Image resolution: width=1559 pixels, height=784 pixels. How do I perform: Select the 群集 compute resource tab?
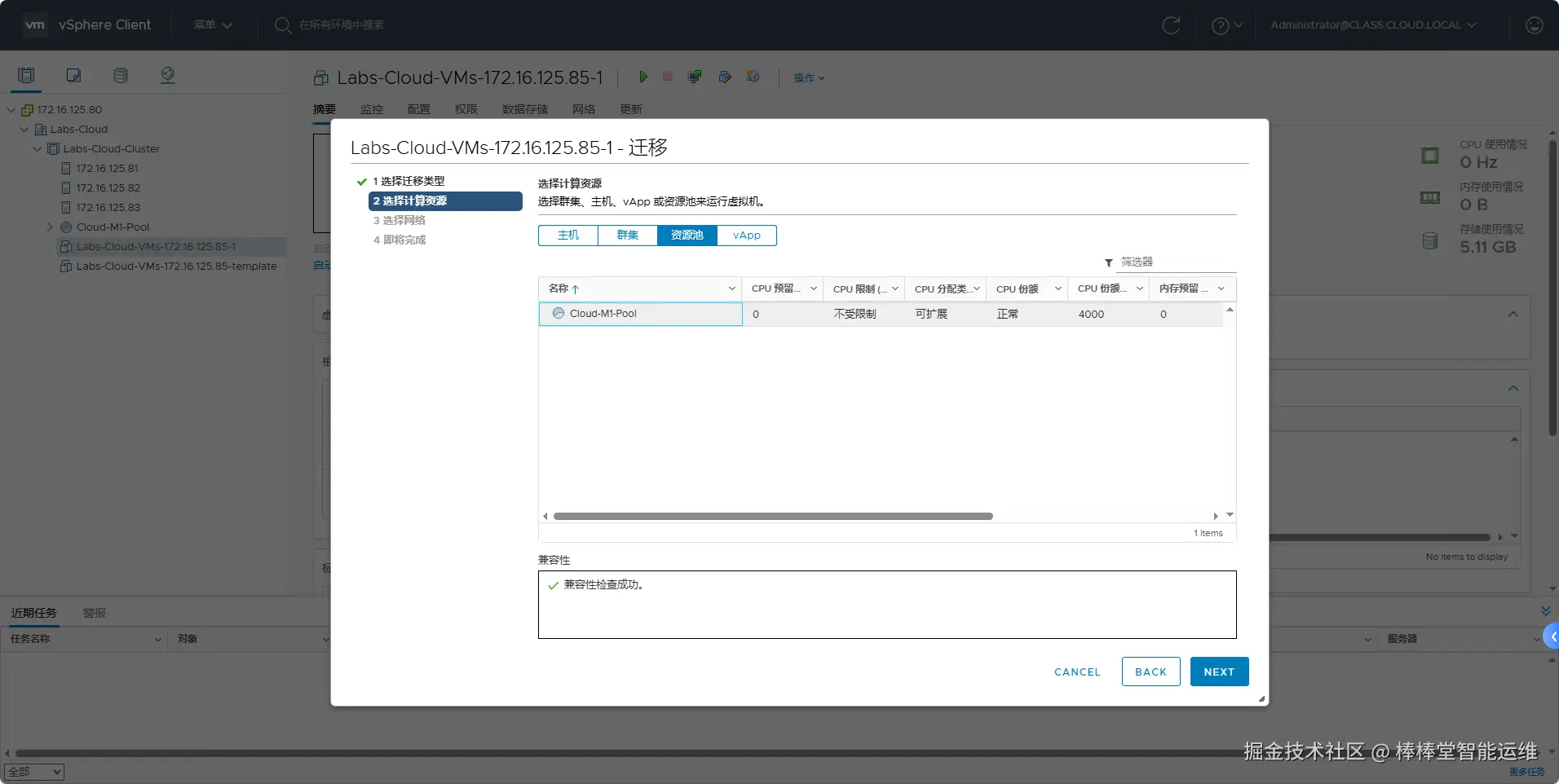coord(628,236)
